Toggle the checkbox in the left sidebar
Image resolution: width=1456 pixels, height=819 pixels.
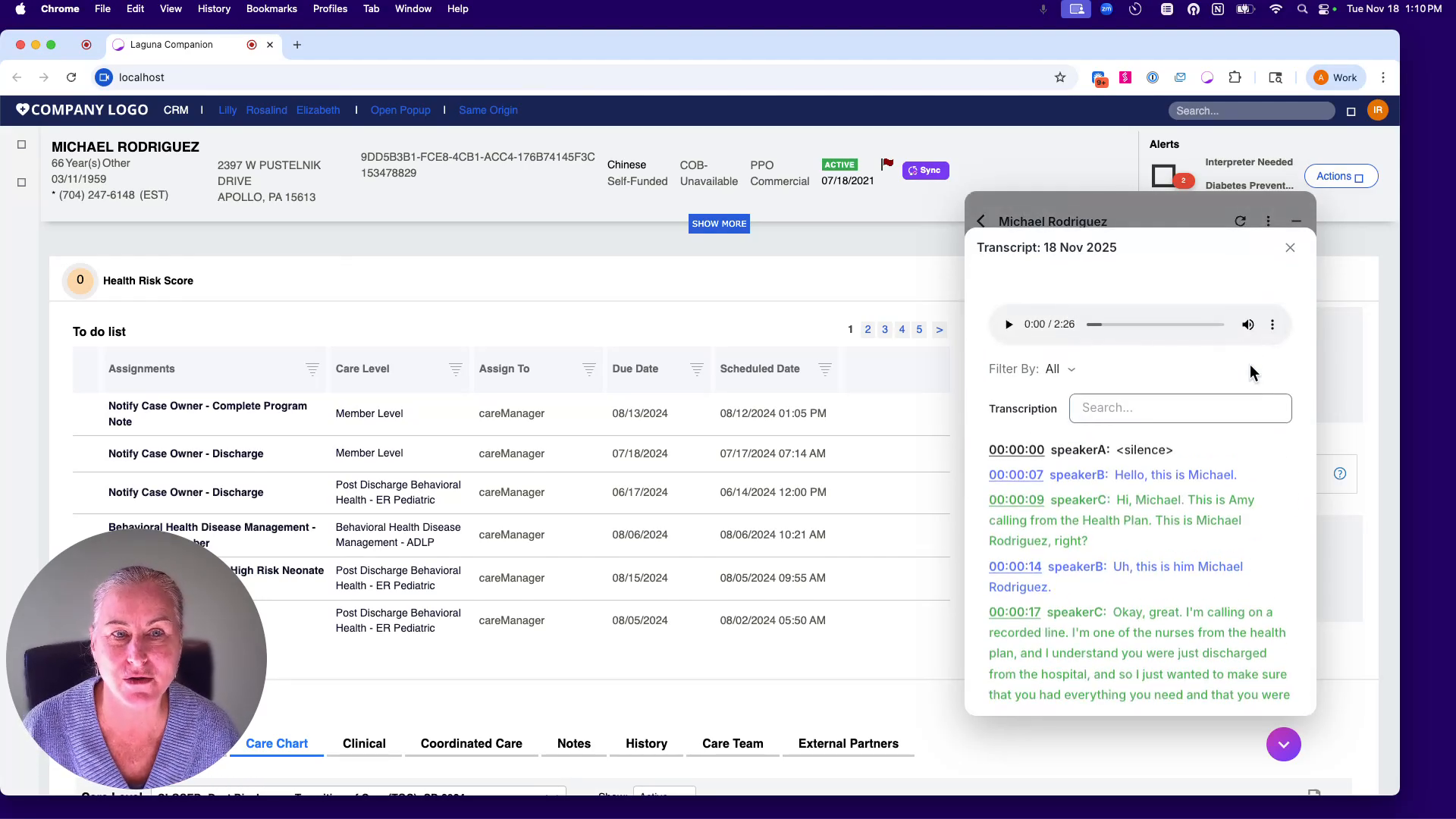coord(21,144)
